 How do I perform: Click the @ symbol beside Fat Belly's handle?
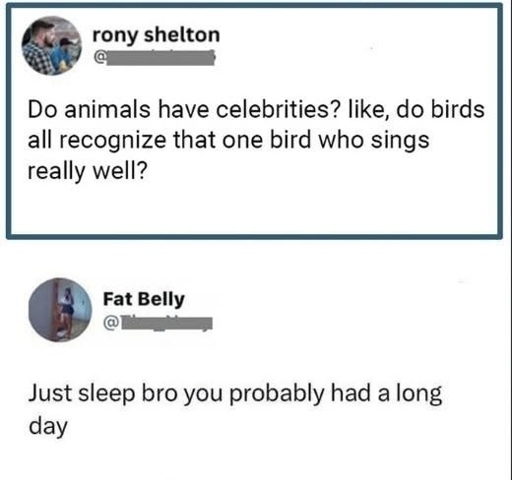111,323
